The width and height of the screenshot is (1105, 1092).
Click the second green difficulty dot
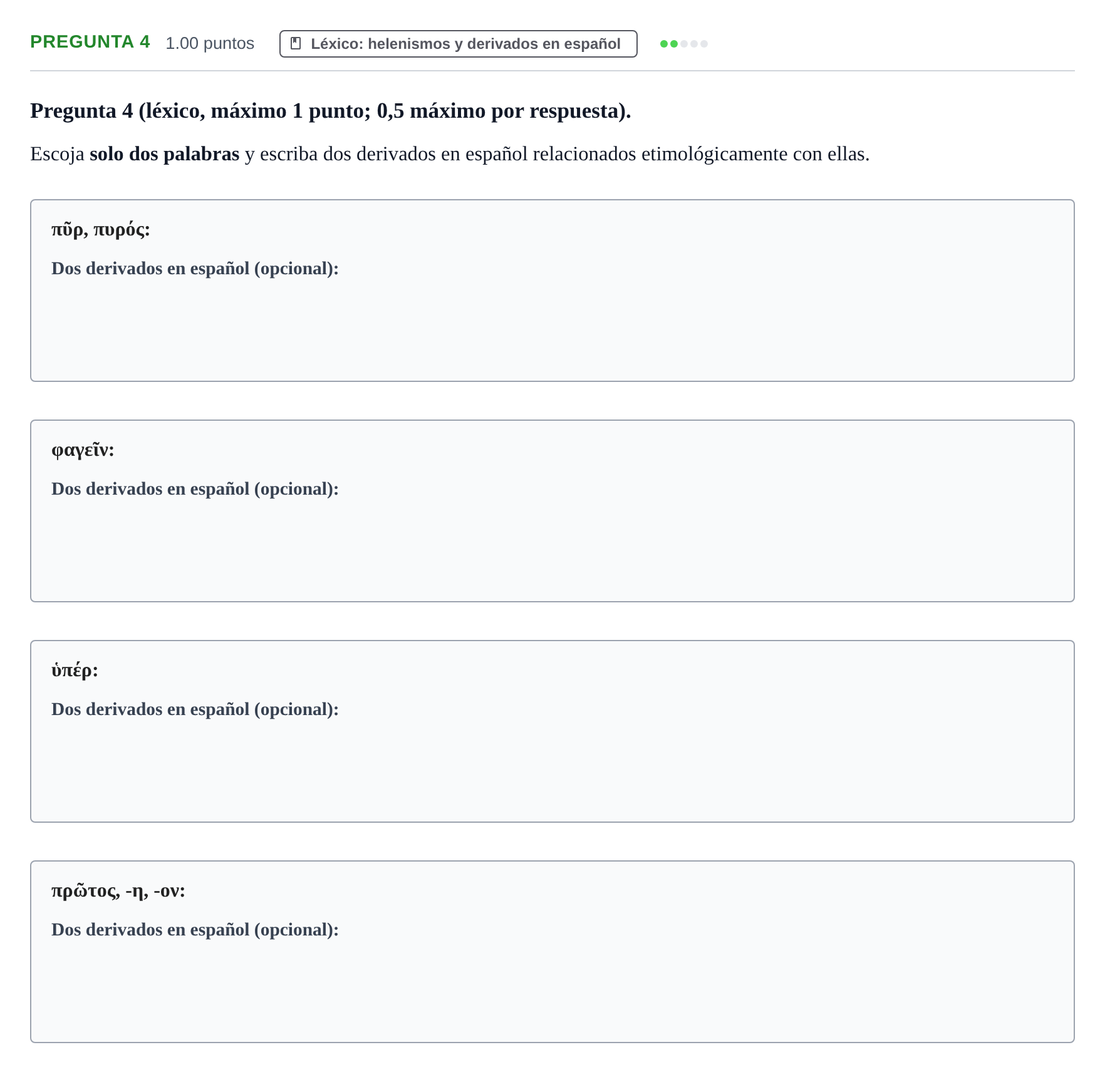674,44
